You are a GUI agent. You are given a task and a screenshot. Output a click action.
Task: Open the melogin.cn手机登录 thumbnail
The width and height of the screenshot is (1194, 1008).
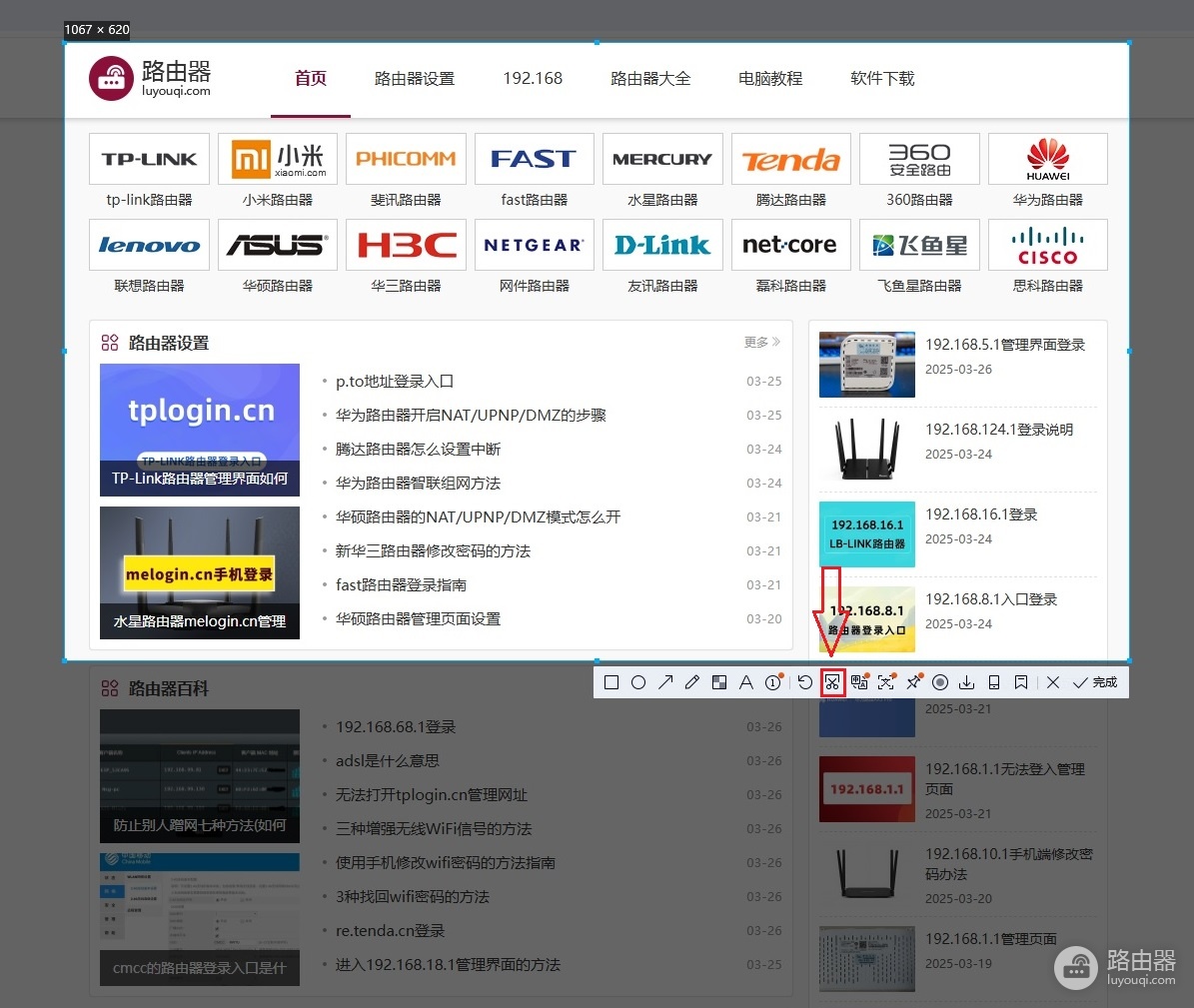[200, 572]
